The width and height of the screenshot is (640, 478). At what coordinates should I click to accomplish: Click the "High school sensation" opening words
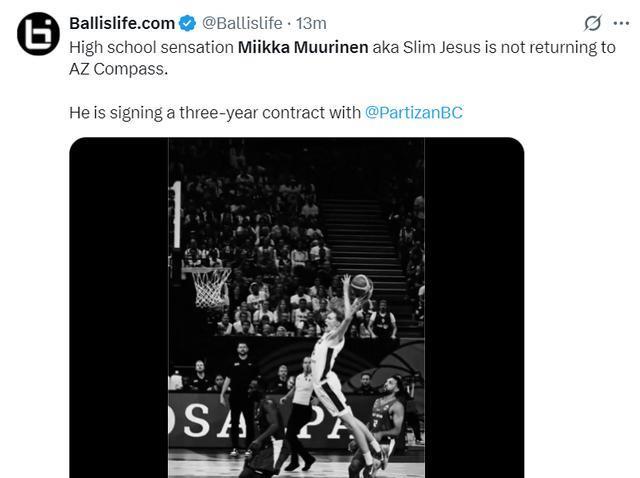coord(151,47)
